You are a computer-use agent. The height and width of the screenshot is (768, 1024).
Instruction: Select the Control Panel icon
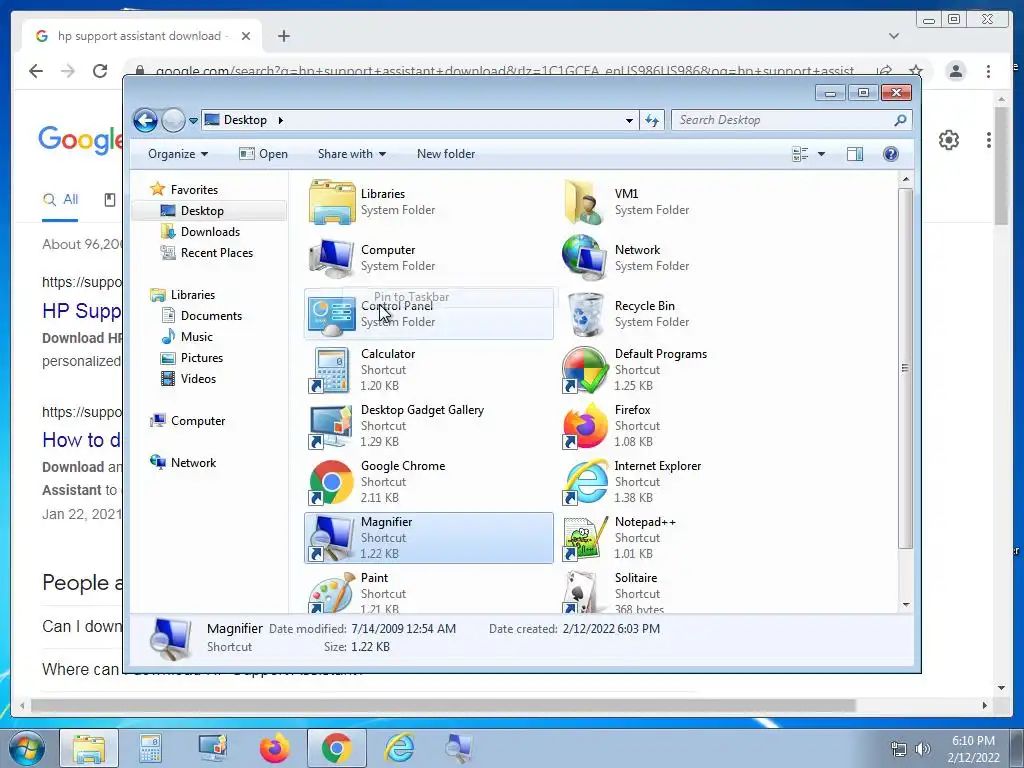(332, 314)
